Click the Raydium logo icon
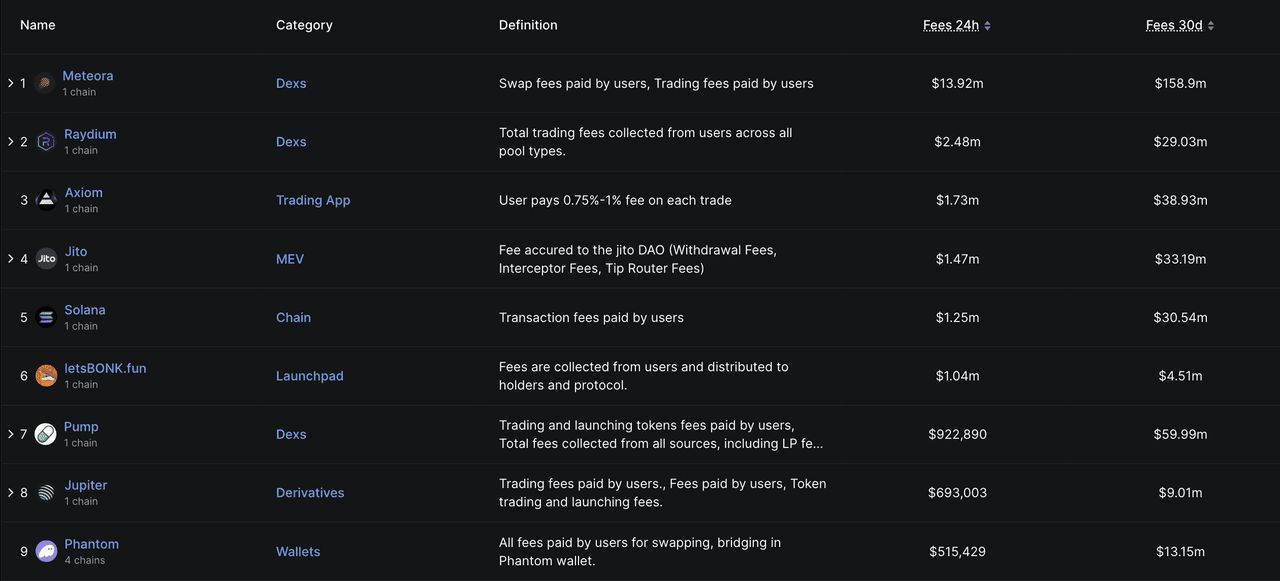 [x=46, y=142]
